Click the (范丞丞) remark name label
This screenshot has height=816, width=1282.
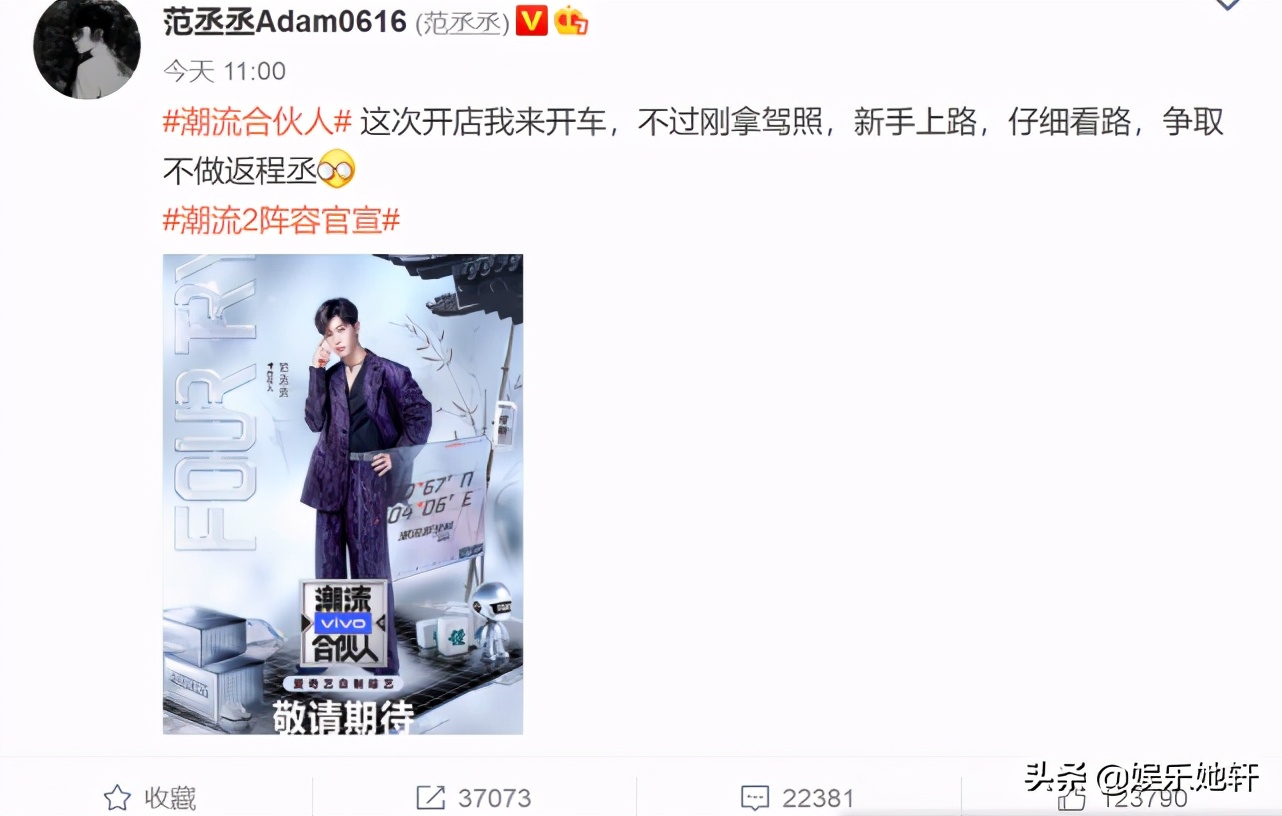point(462,22)
